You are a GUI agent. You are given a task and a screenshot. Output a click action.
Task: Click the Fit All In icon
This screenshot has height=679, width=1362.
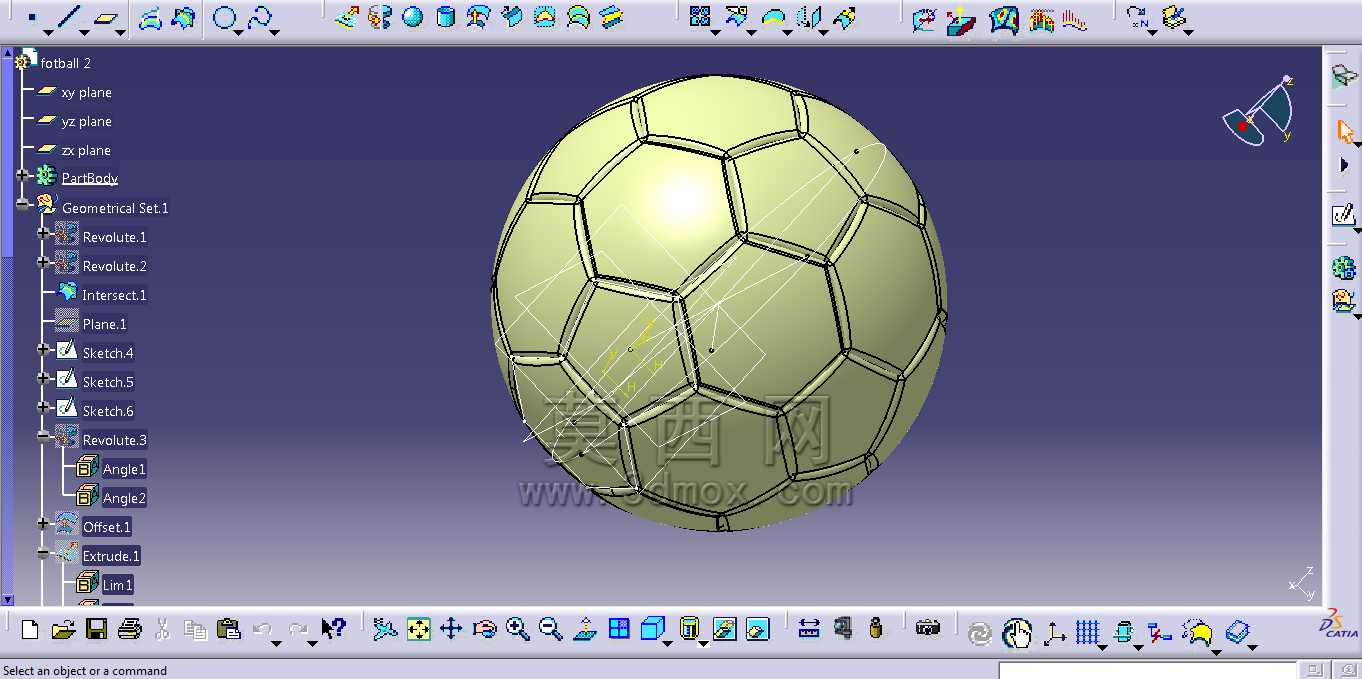coord(418,629)
